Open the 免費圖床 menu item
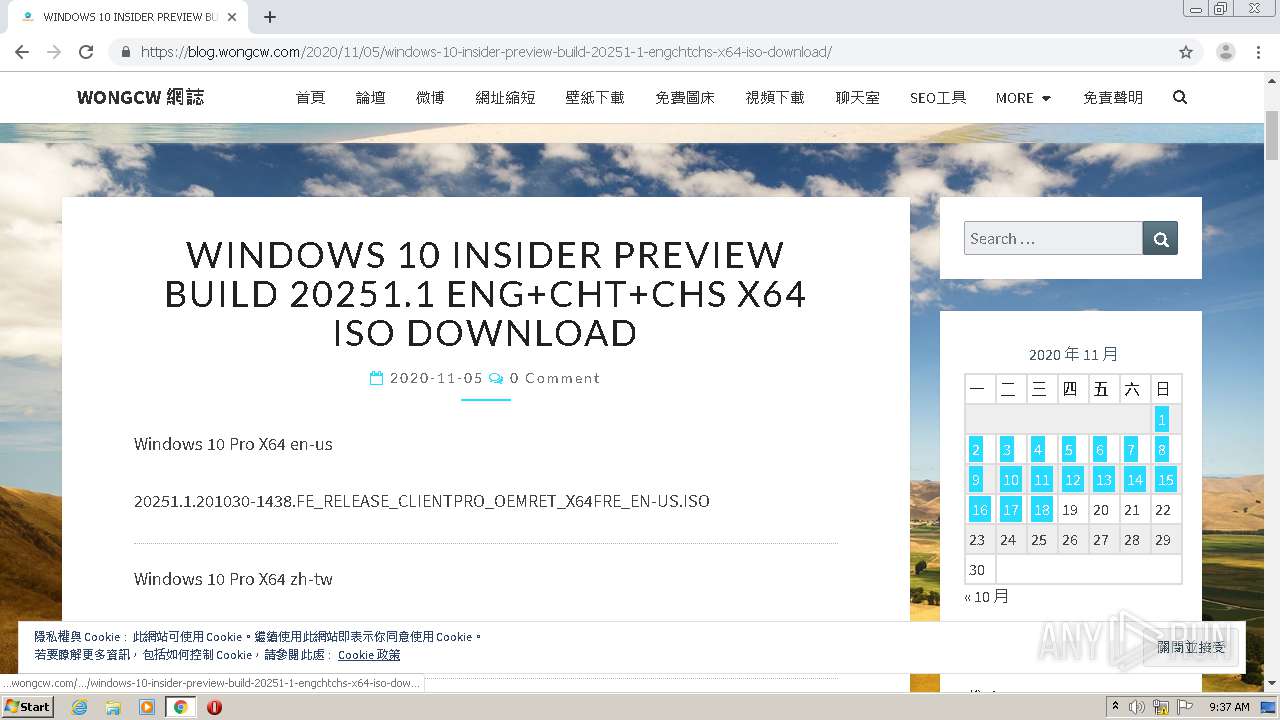 pos(685,97)
